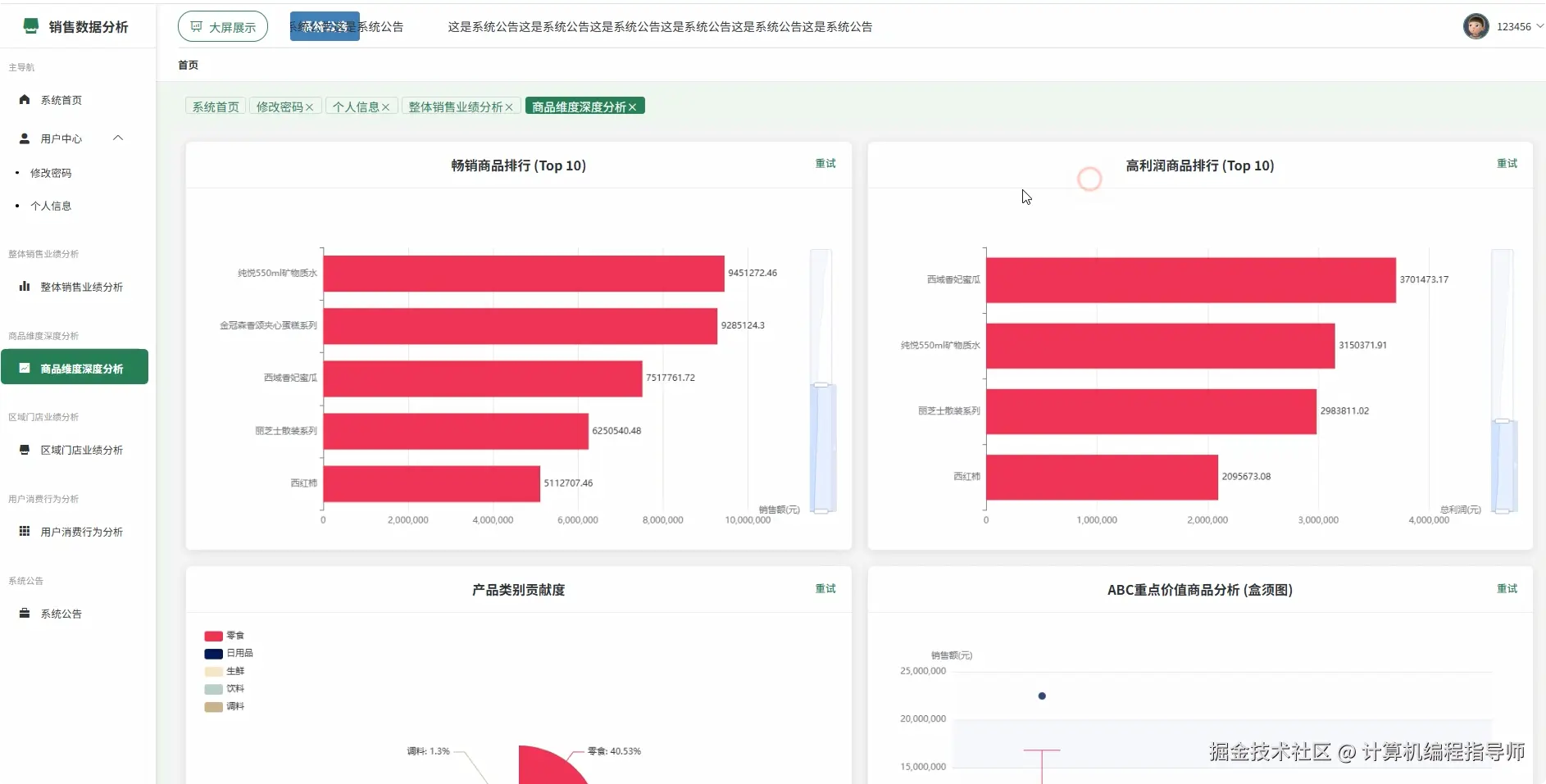Open 修改密码 in the sidebar

click(x=51, y=173)
